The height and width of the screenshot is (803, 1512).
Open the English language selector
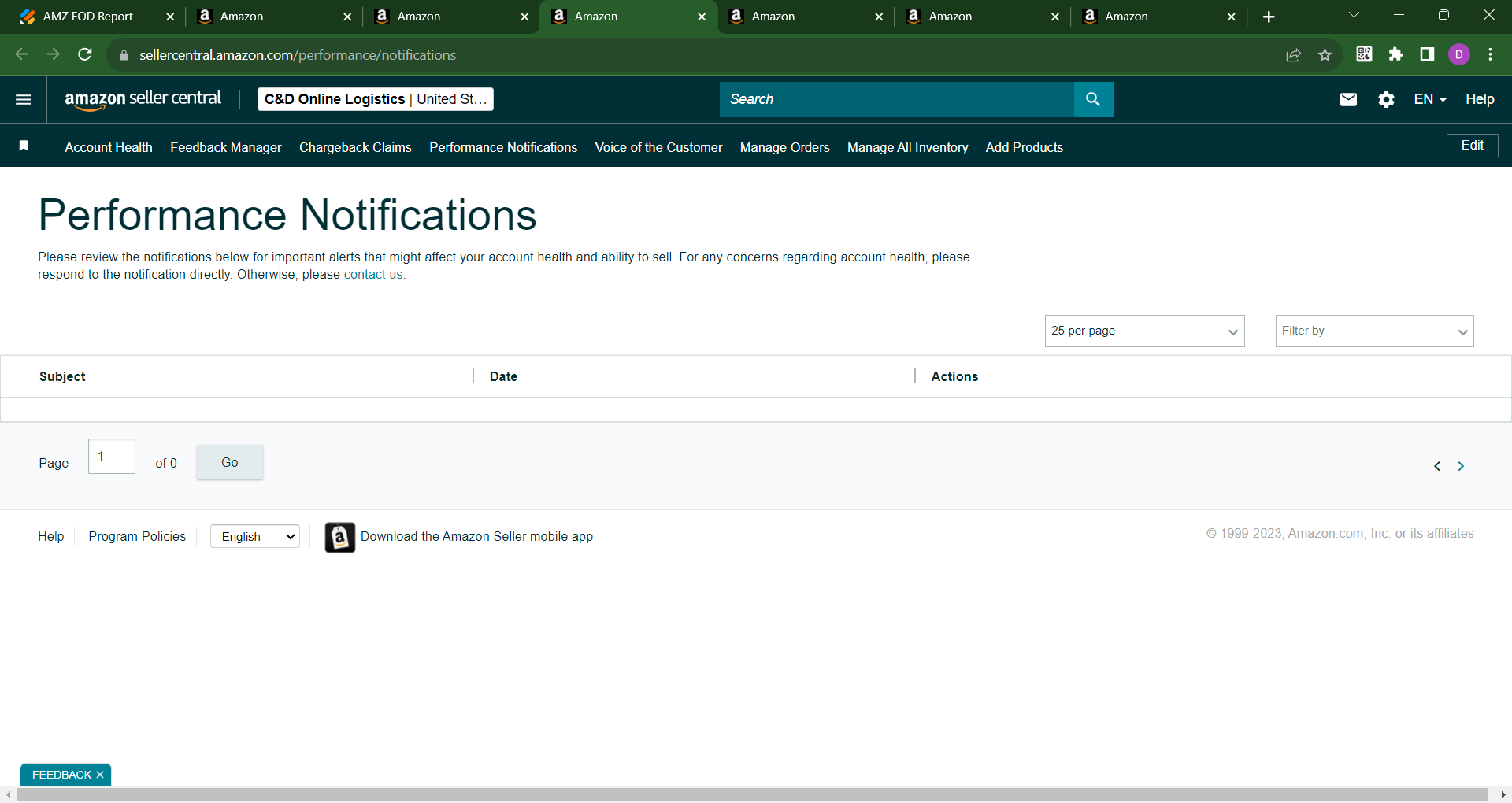coord(255,536)
